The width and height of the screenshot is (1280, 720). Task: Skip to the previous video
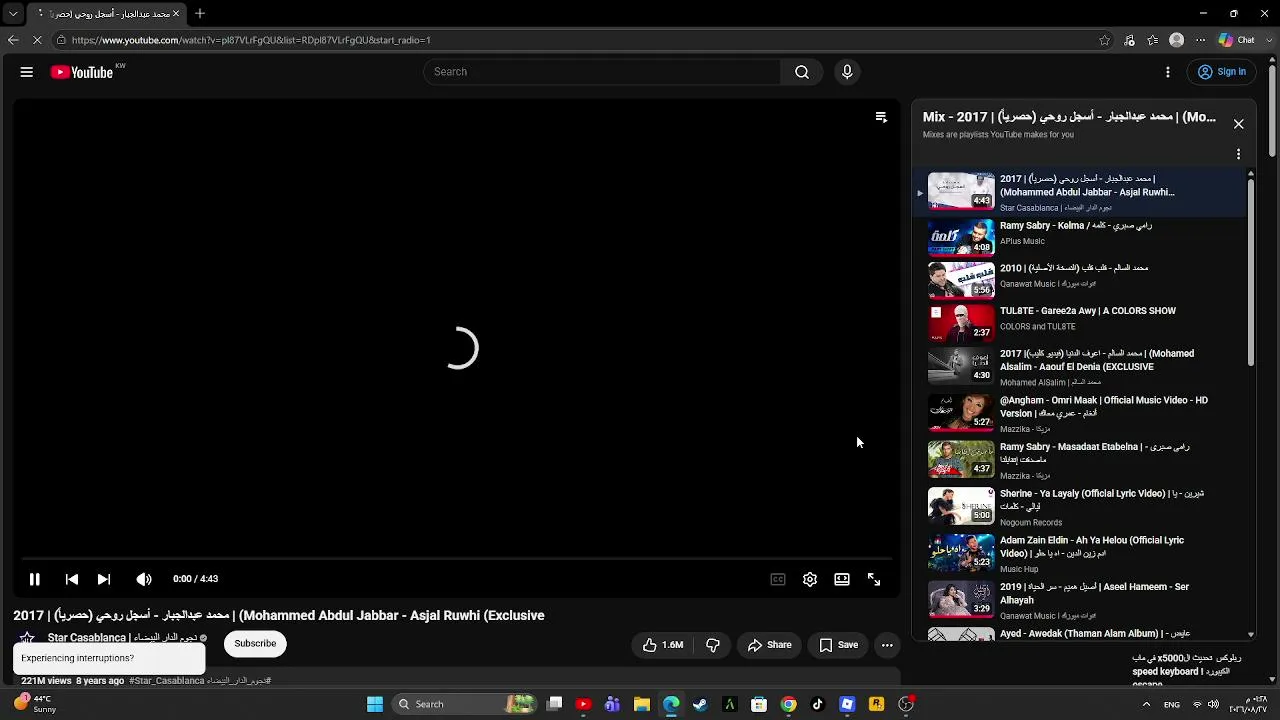click(72, 579)
